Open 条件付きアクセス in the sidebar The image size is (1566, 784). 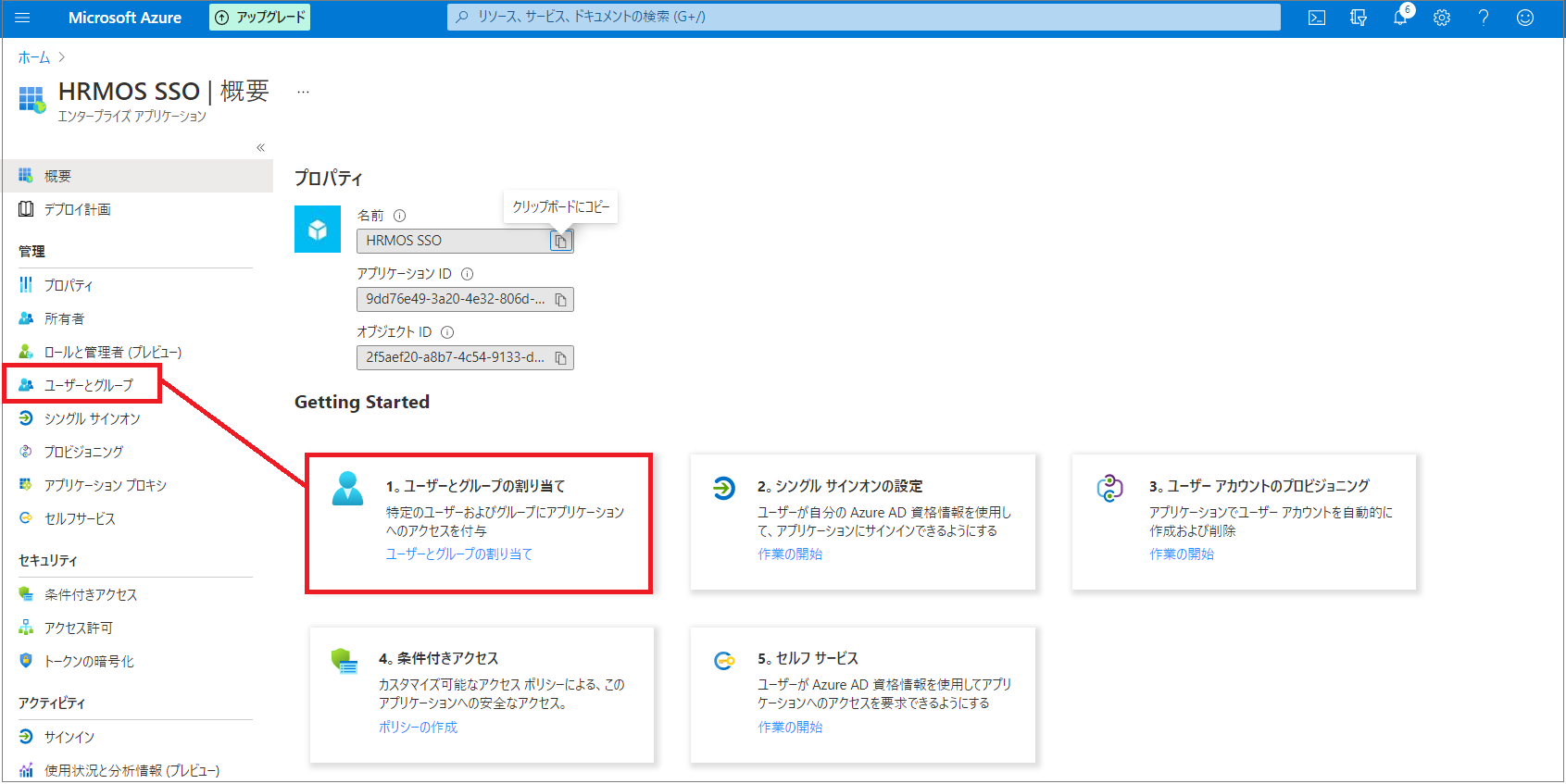point(90,594)
